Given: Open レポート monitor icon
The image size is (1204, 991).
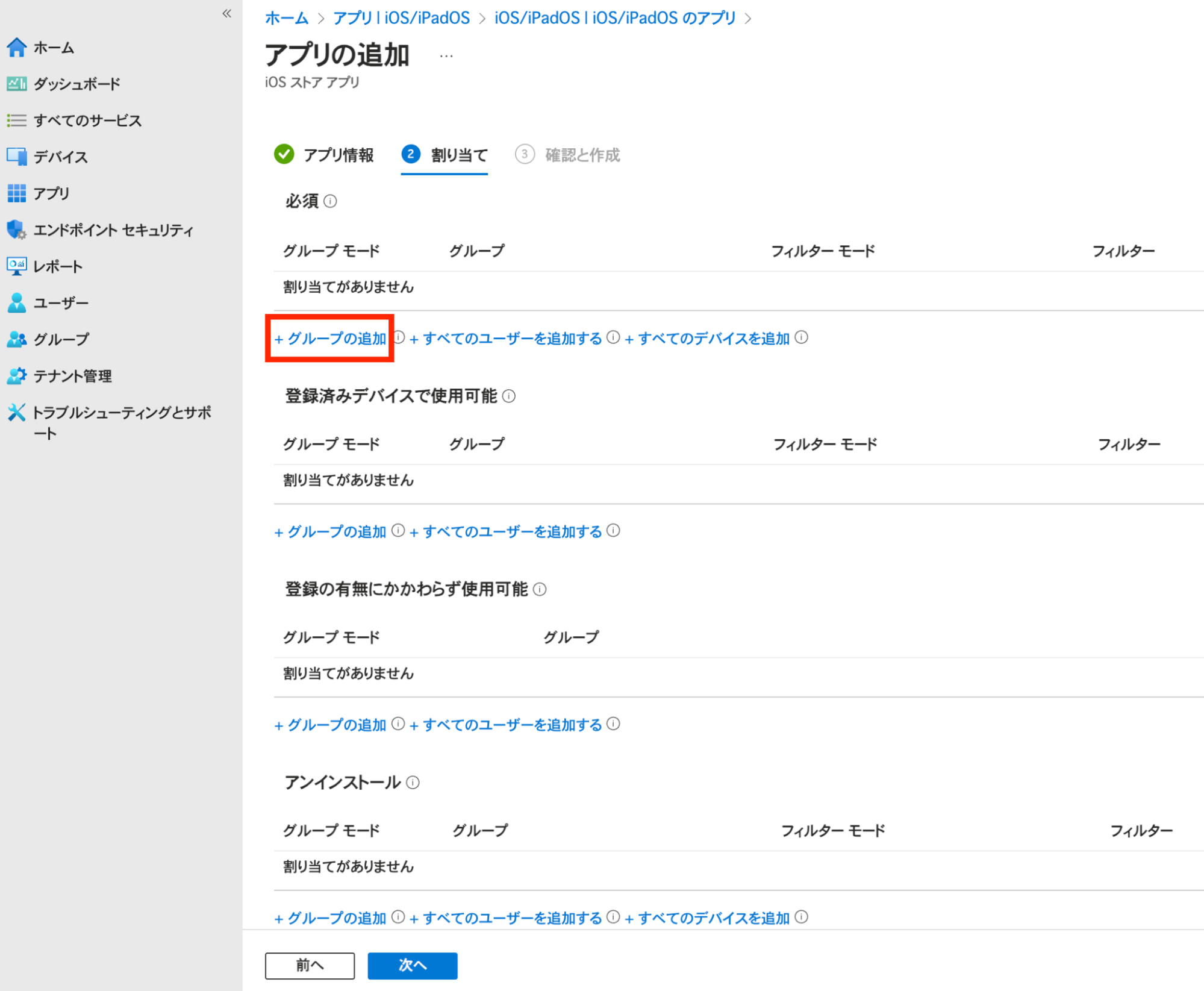Looking at the screenshot, I should 16,266.
